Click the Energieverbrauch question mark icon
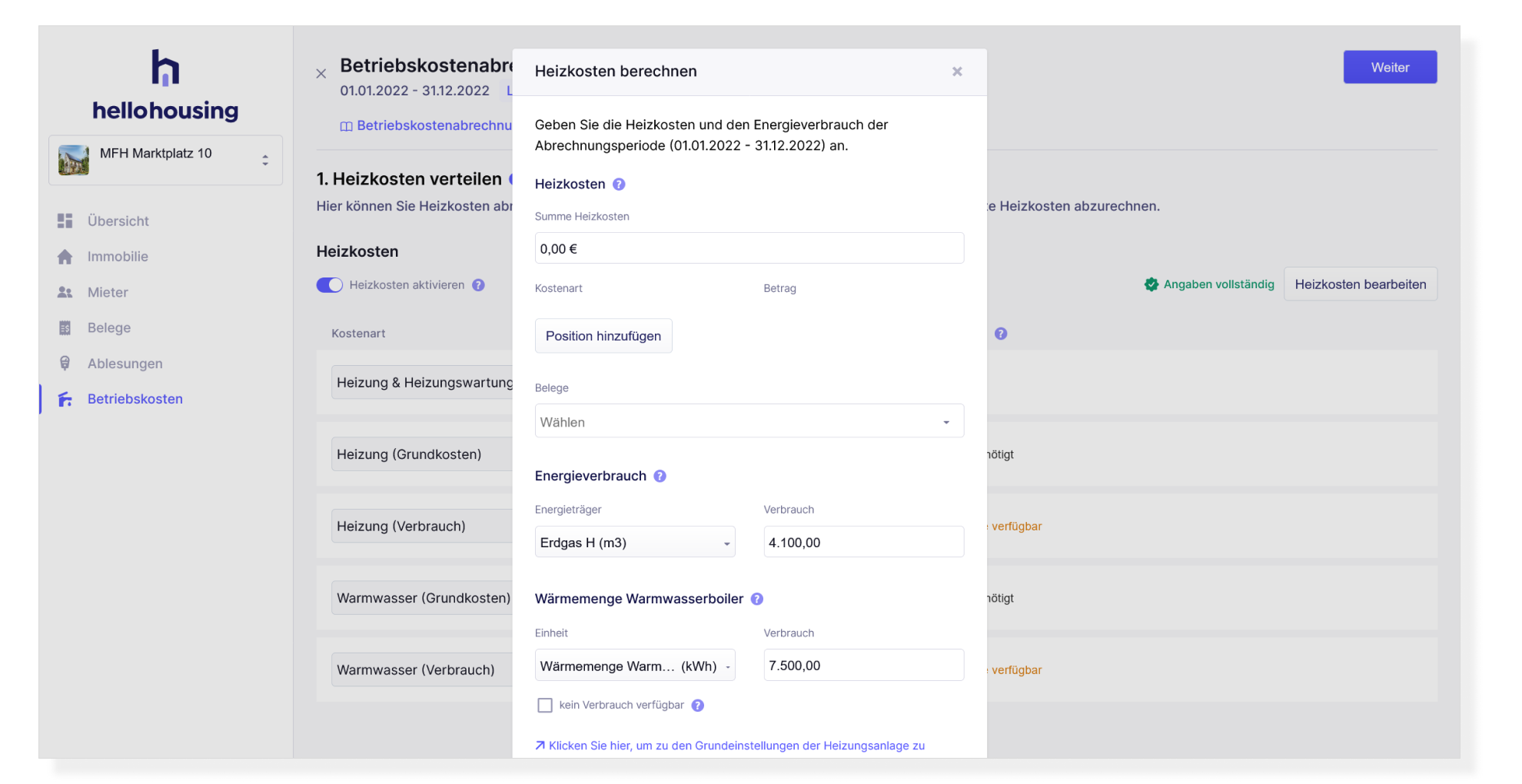 point(660,476)
